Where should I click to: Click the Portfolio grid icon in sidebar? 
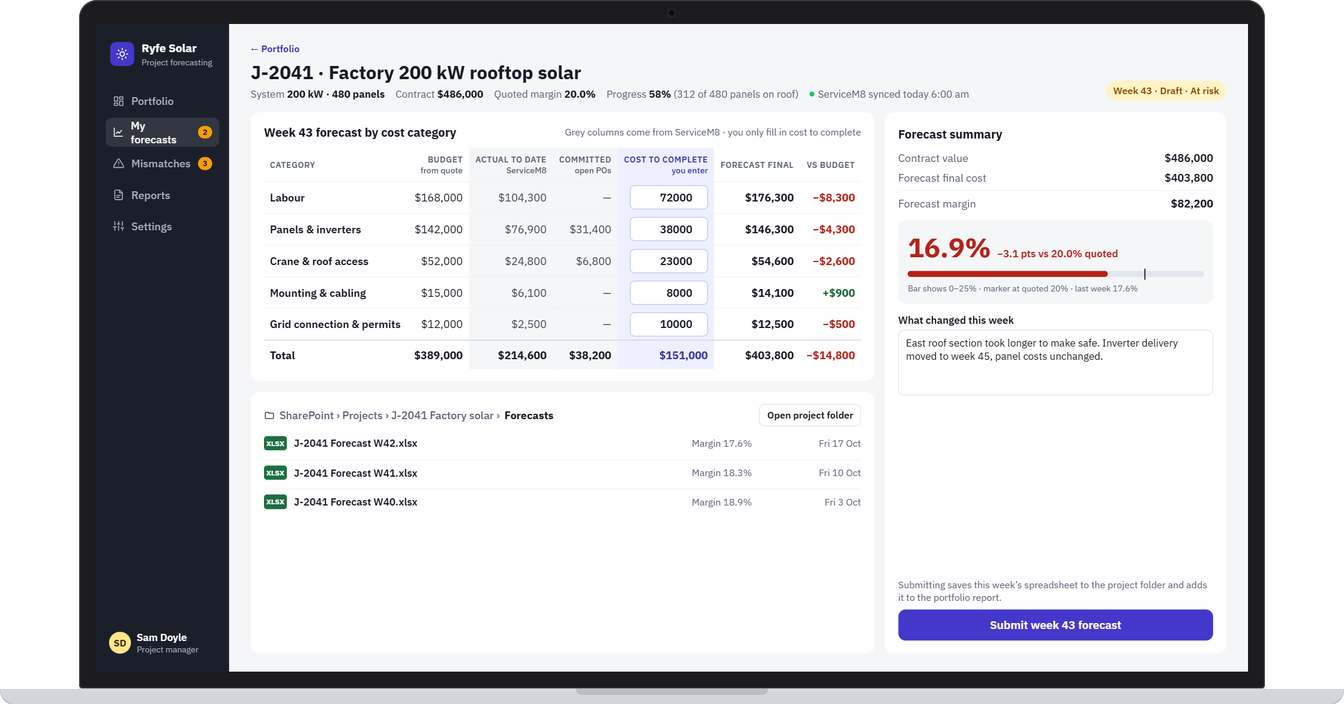tap(118, 101)
